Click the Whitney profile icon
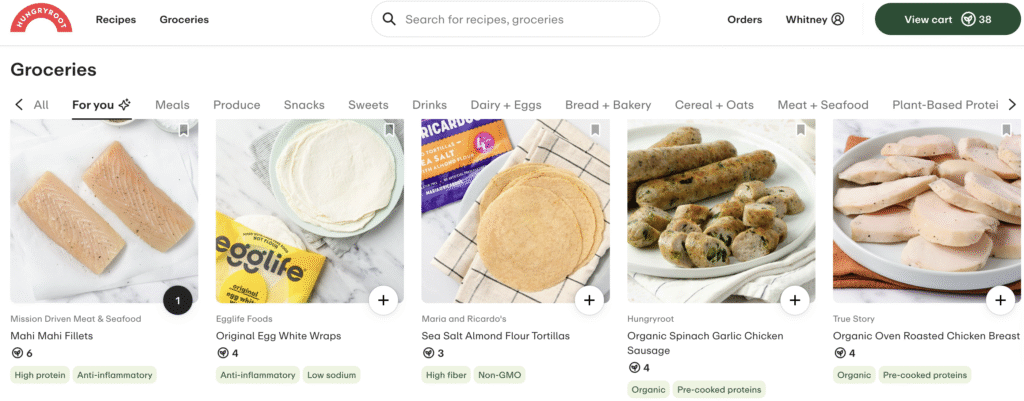 pos(838,19)
